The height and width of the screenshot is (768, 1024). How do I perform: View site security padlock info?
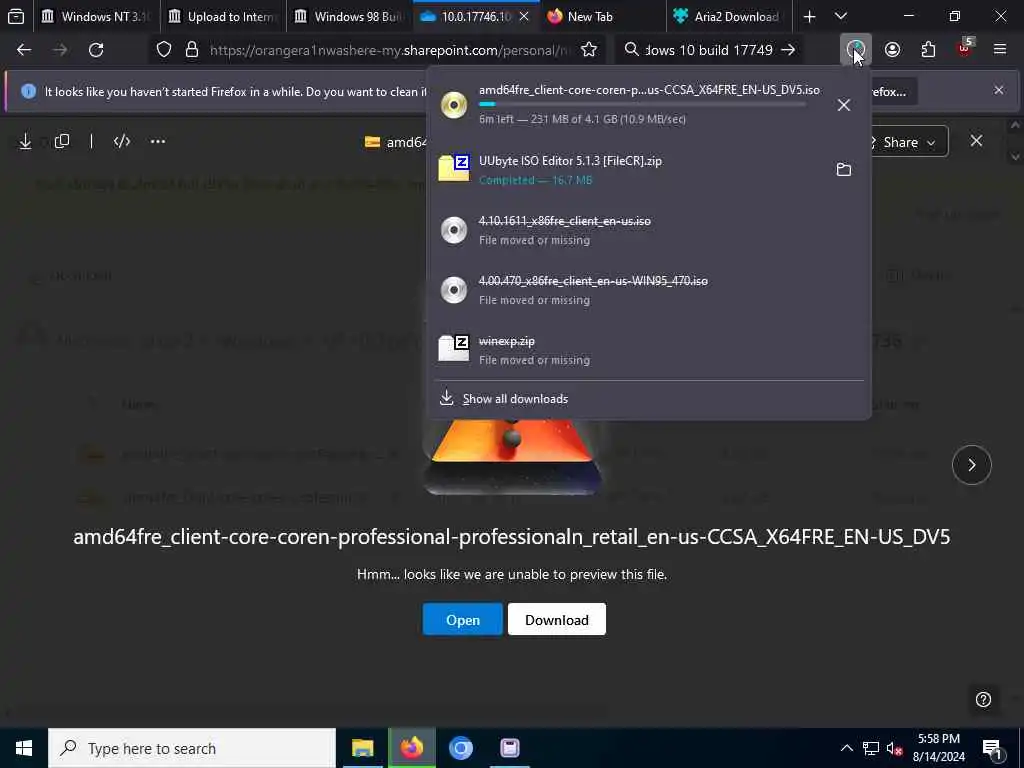[x=192, y=50]
